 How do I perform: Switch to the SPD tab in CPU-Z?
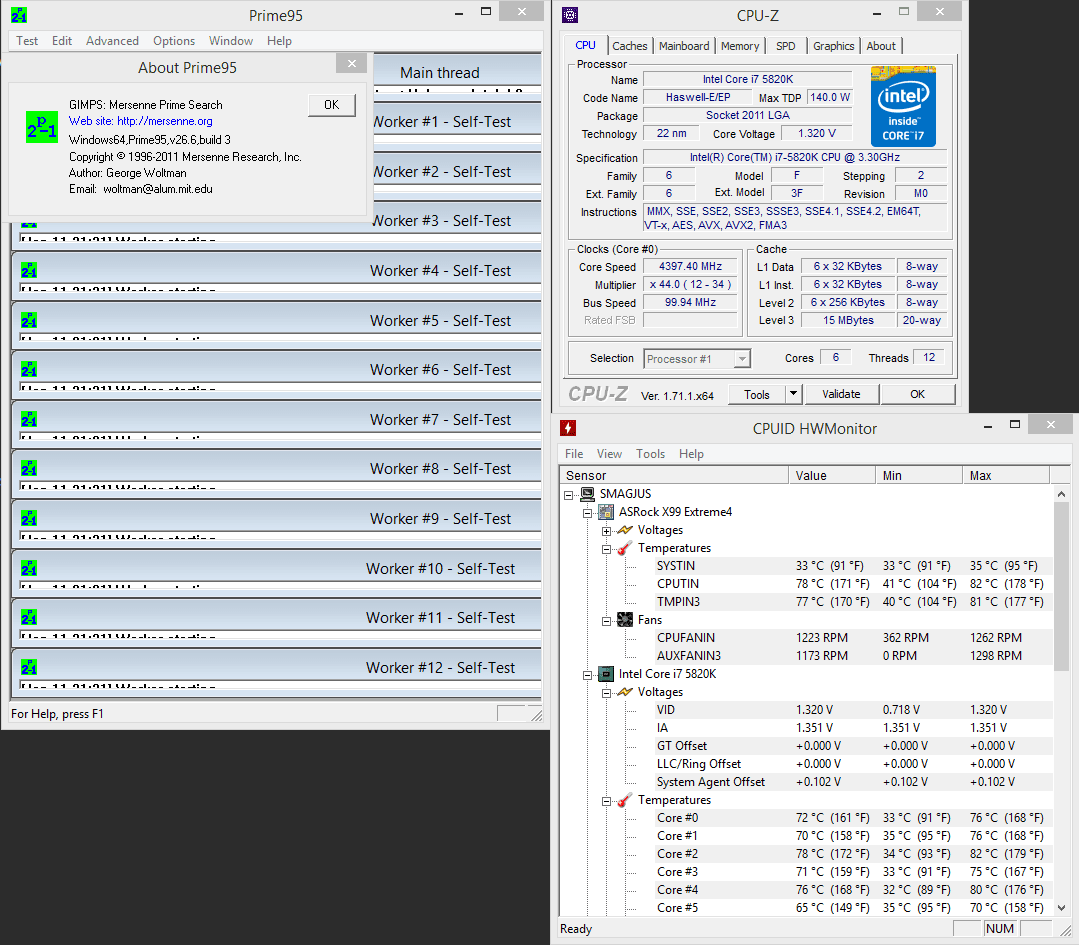(x=785, y=46)
